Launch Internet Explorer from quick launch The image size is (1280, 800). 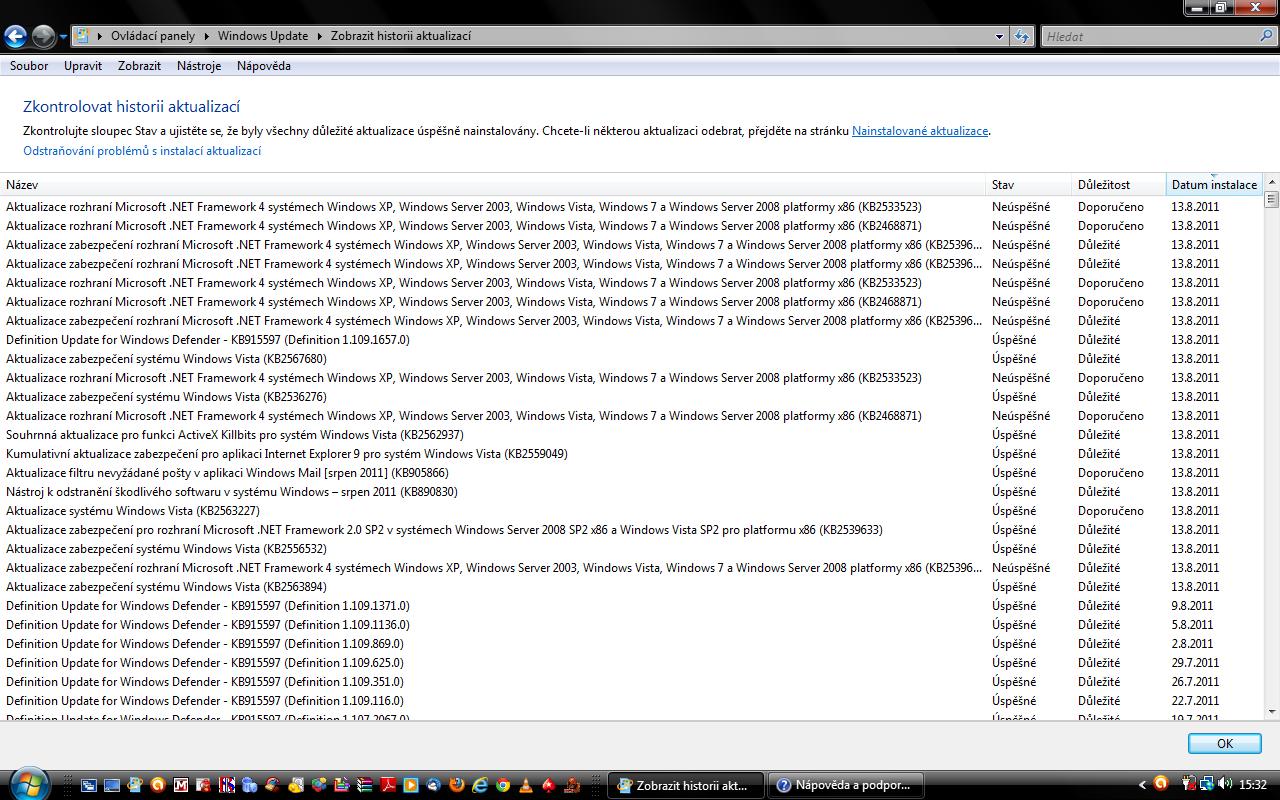(x=480, y=786)
